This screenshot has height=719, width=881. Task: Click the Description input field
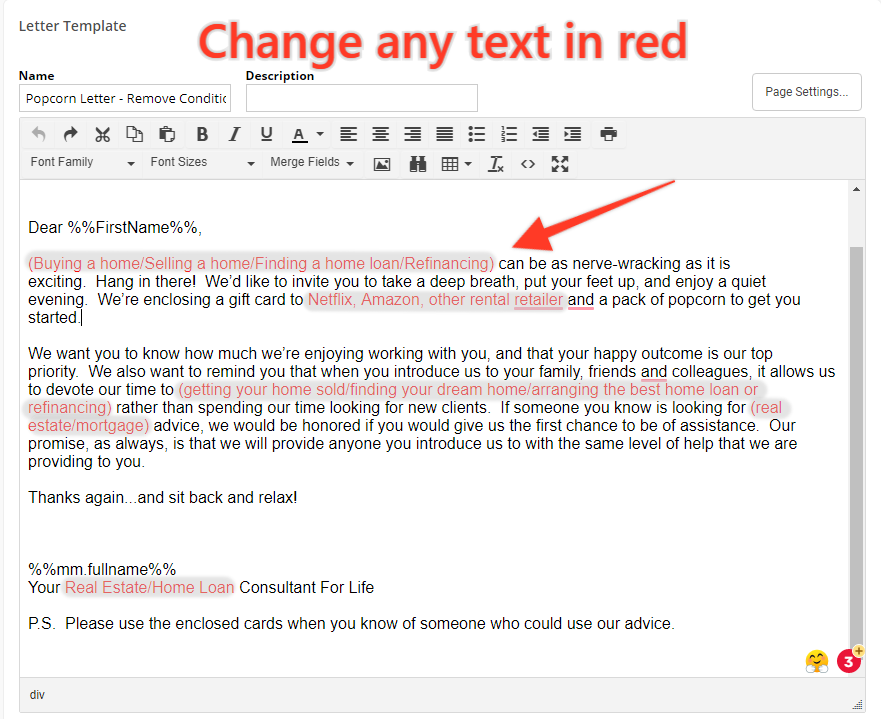[x=362, y=98]
